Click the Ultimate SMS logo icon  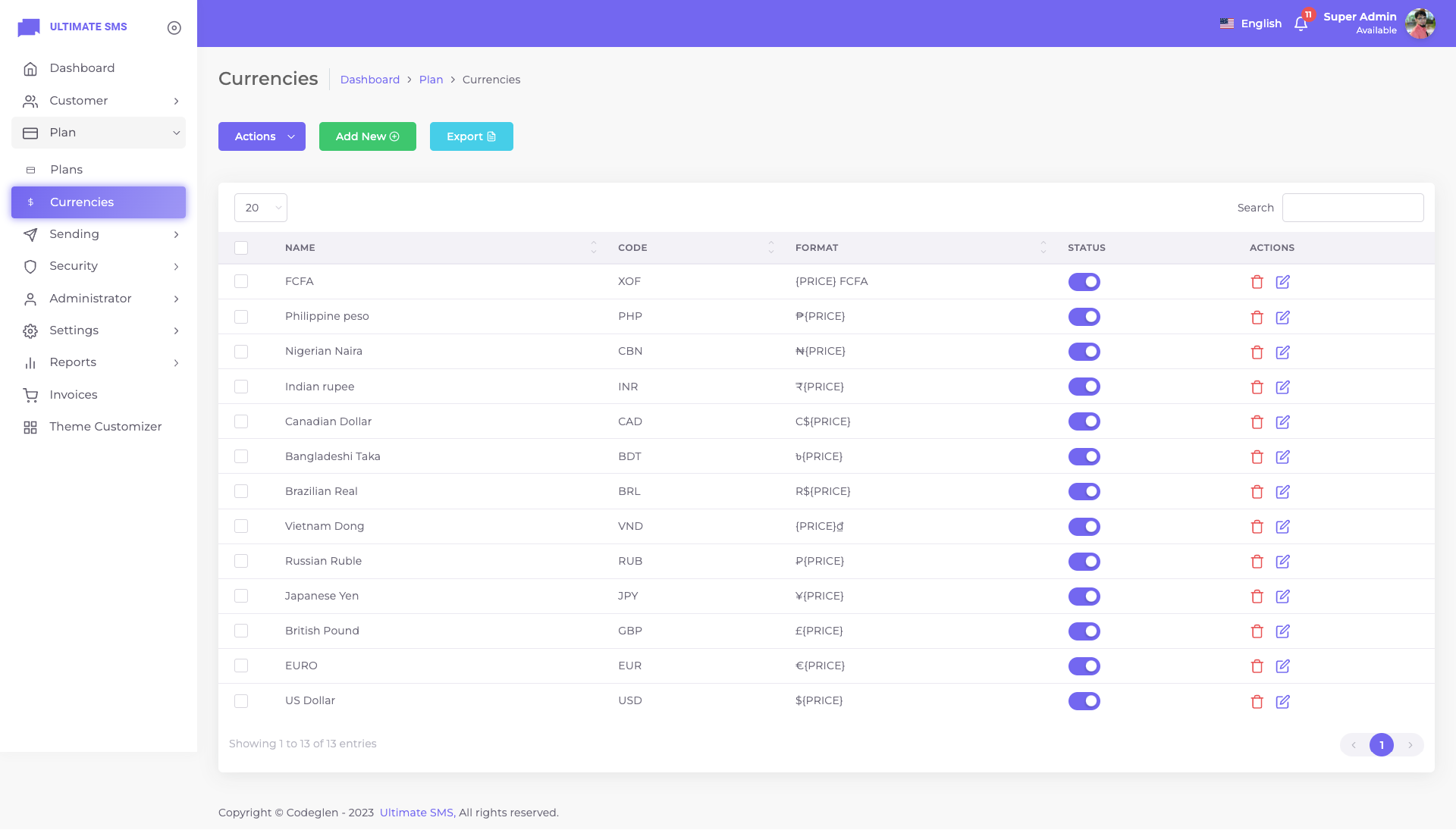pyautogui.click(x=29, y=27)
